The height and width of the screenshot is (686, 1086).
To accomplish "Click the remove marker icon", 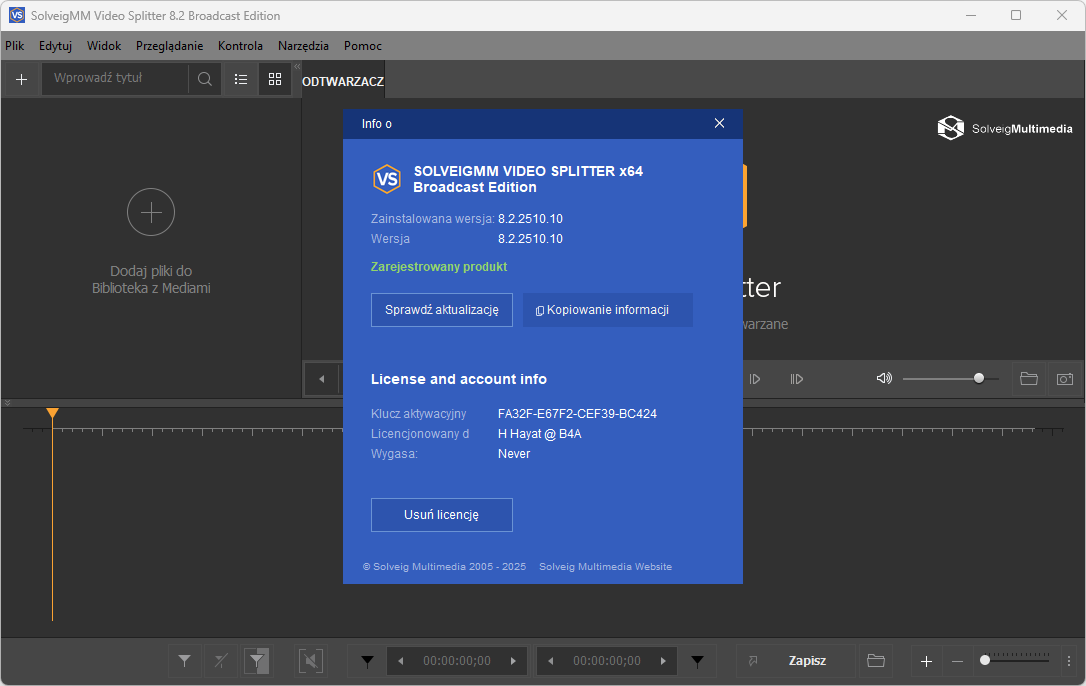I will point(220,661).
